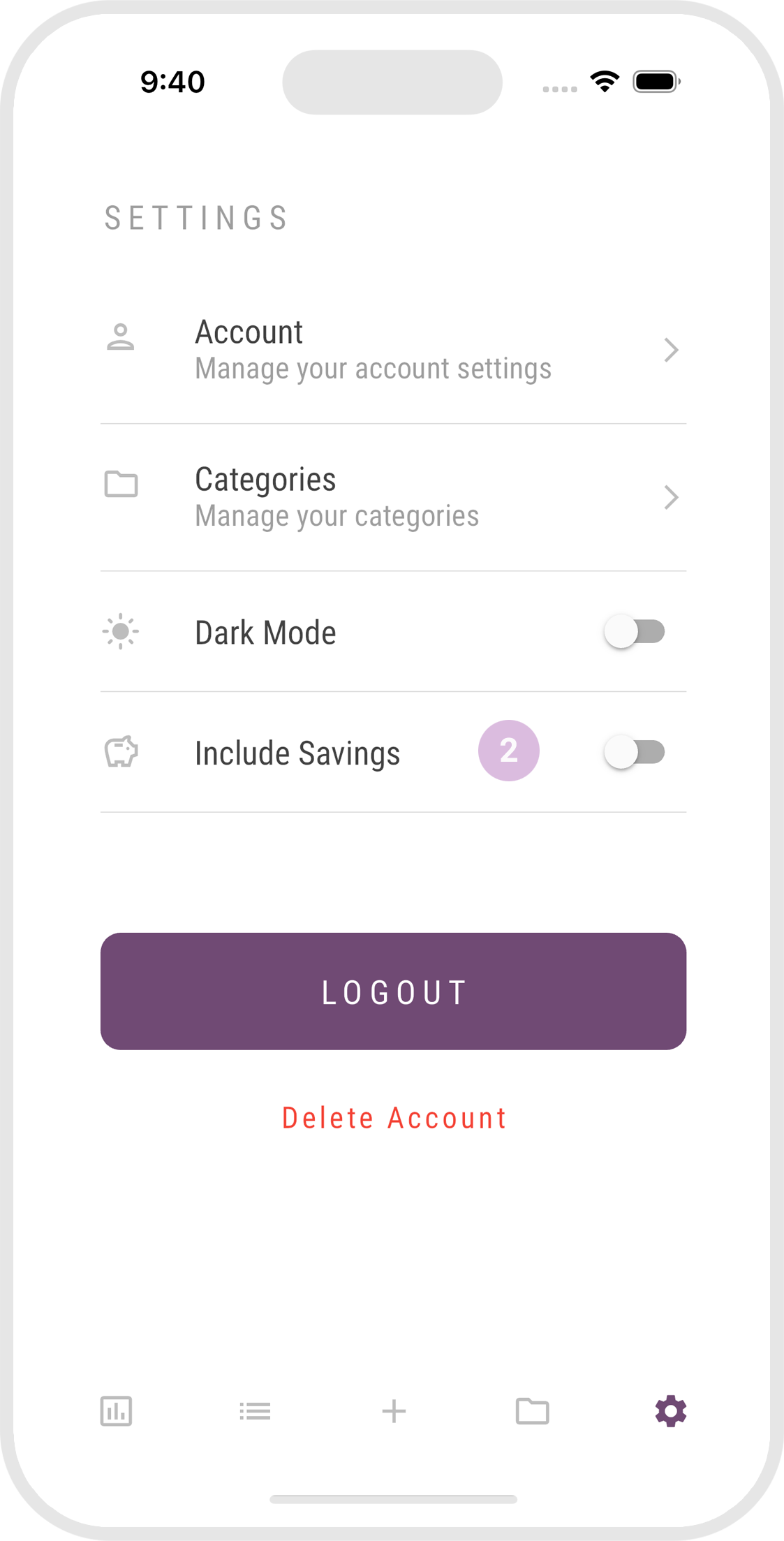Click the sun icon beside Dark Mode
The width and height of the screenshot is (784, 1541).
tap(120, 632)
